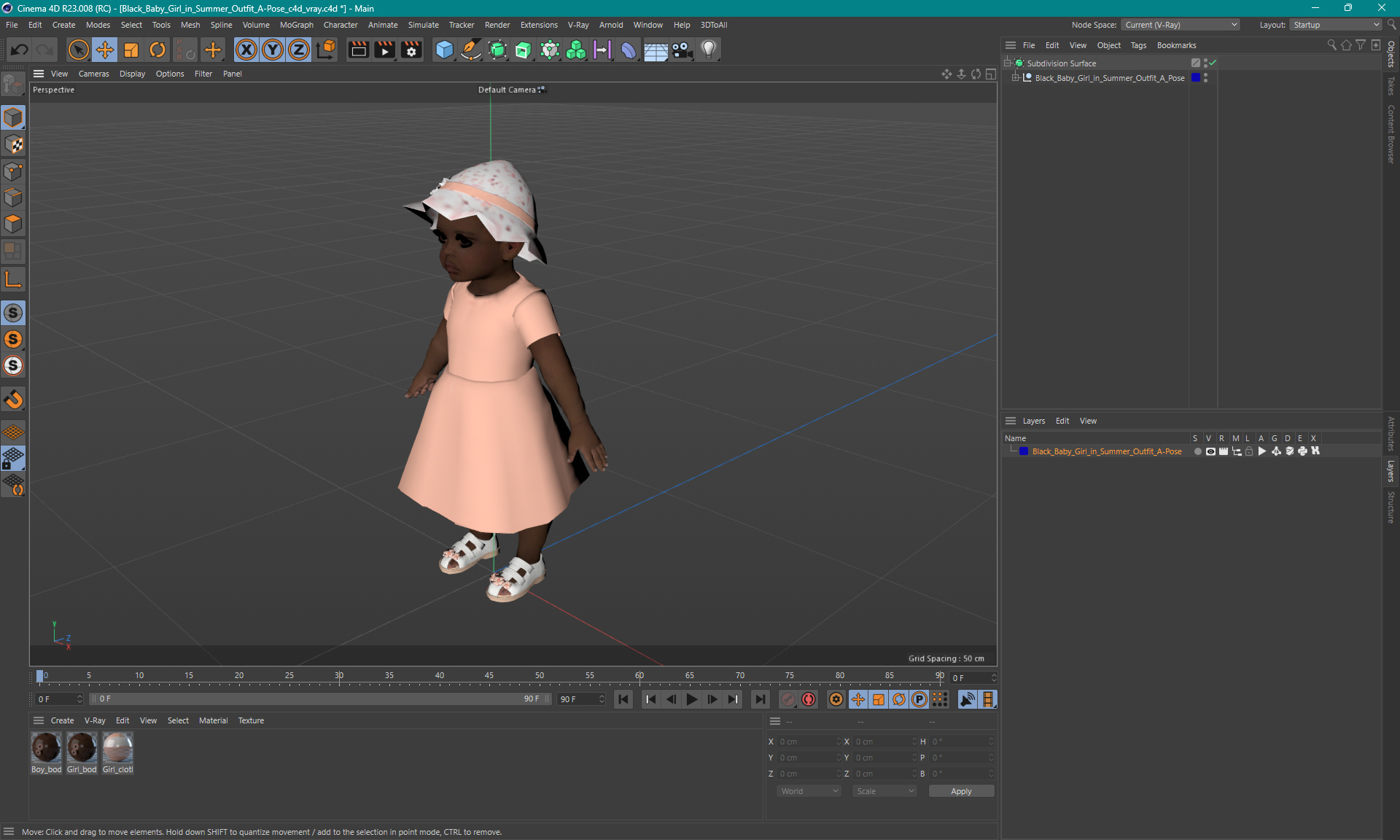Image resolution: width=1400 pixels, height=840 pixels.
Task: Open the Node Space dropdown
Action: [x=1180, y=25]
